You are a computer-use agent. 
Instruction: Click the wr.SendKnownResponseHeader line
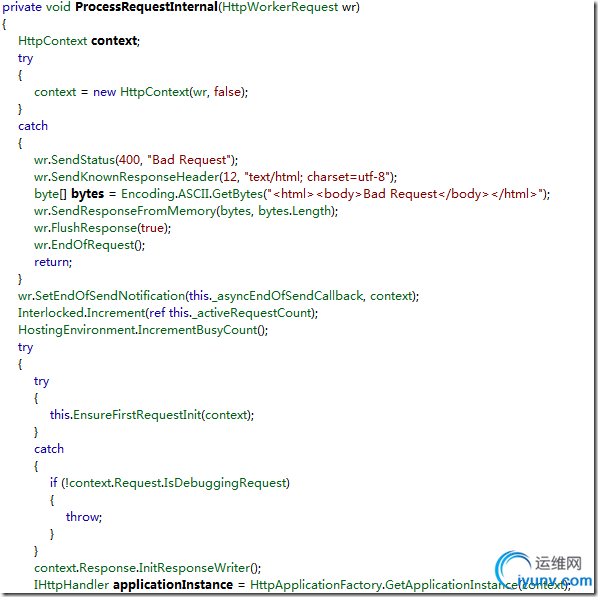point(215,177)
